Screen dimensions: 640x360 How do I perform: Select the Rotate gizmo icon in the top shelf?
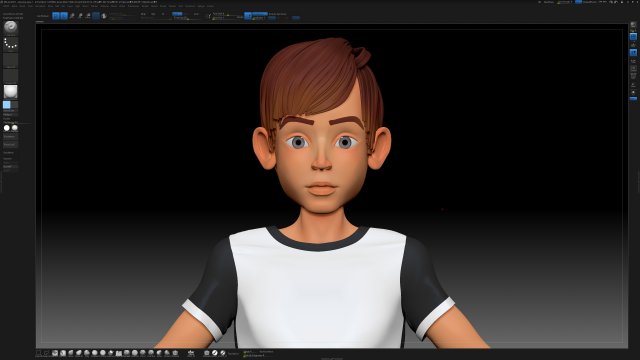coord(88,16)
